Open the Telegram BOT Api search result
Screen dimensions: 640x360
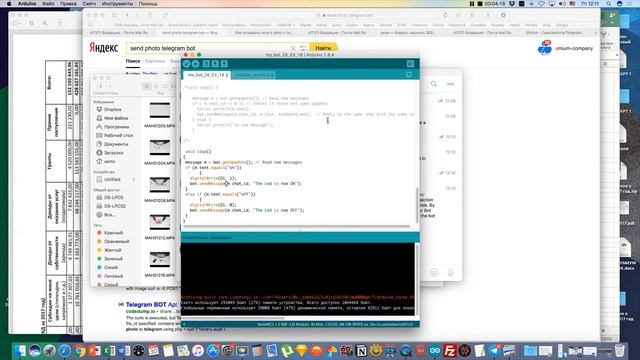click(x=152, y=304)
